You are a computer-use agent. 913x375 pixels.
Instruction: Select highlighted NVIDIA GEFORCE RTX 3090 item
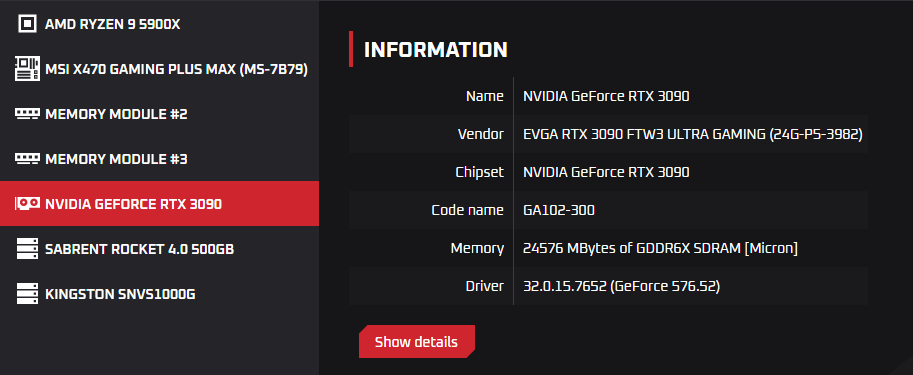(x=160, y=203)
